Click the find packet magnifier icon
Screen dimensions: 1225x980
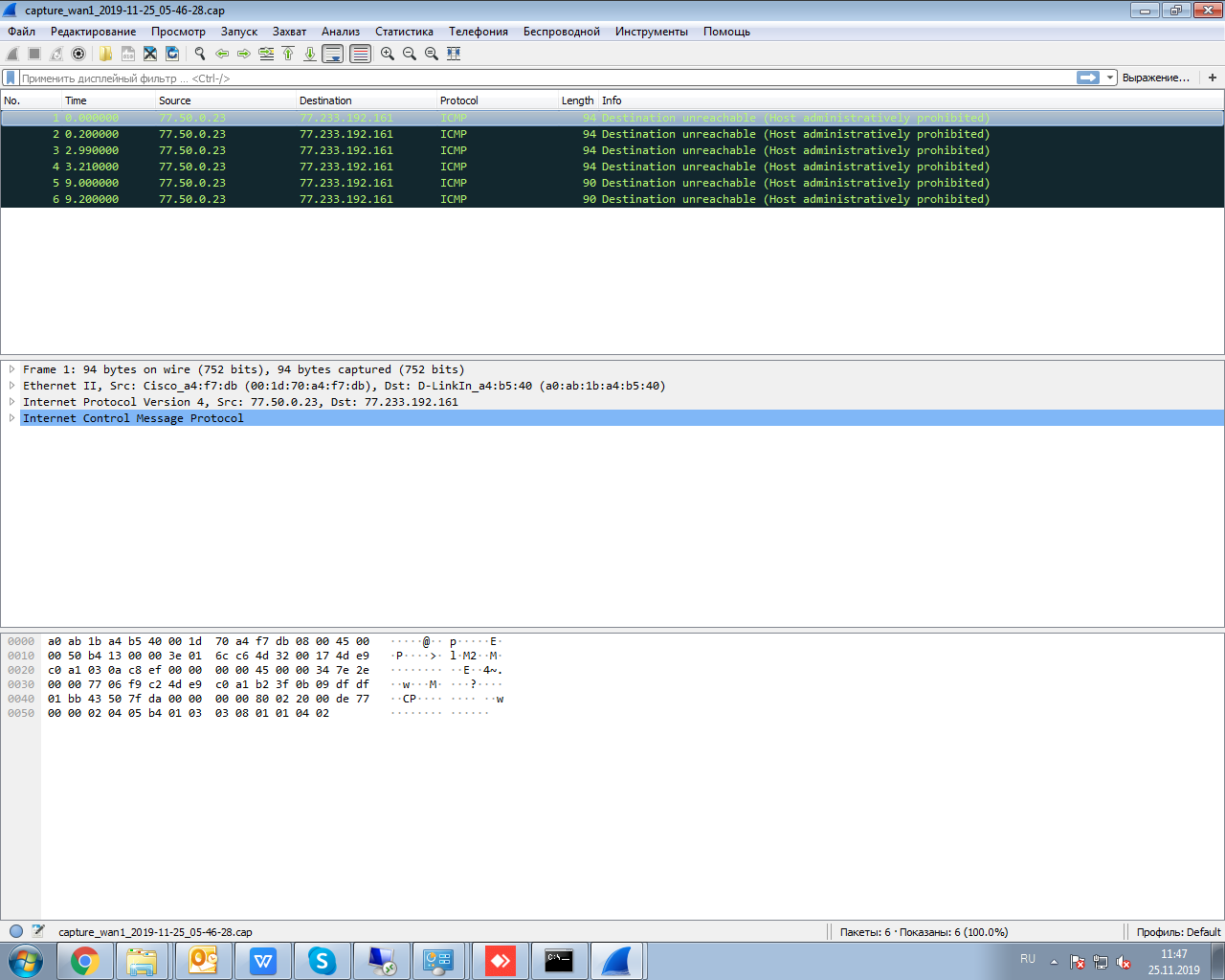coord(199,54)
